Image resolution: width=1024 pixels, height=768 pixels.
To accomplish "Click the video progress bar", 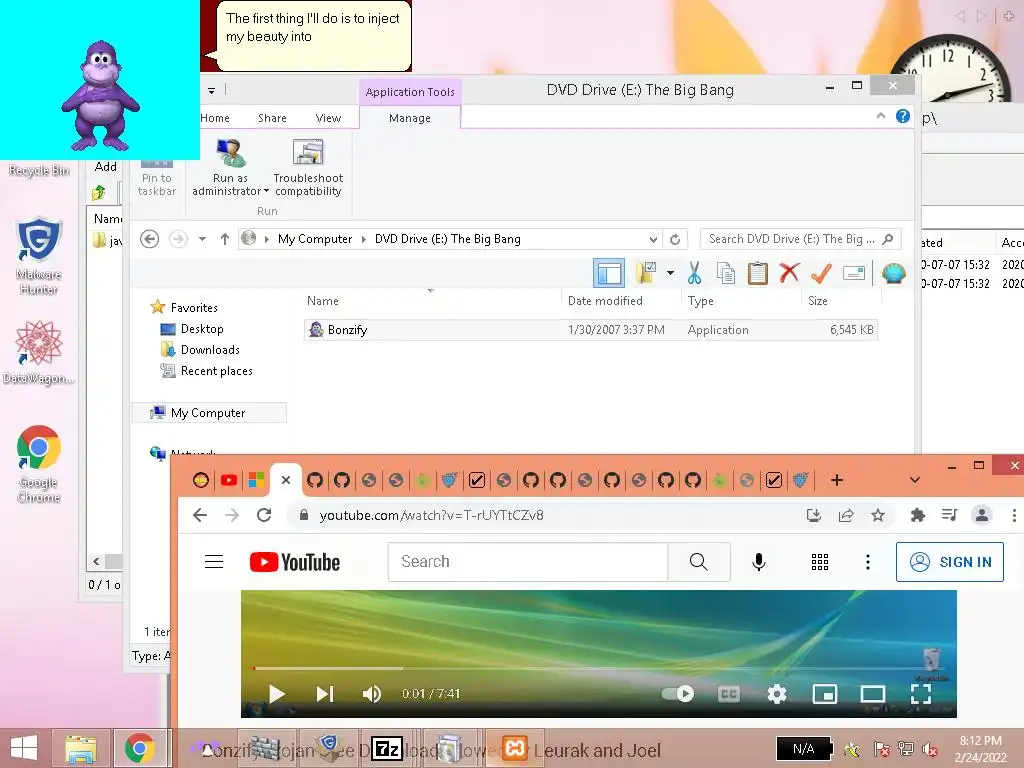I will click(598, 668).
